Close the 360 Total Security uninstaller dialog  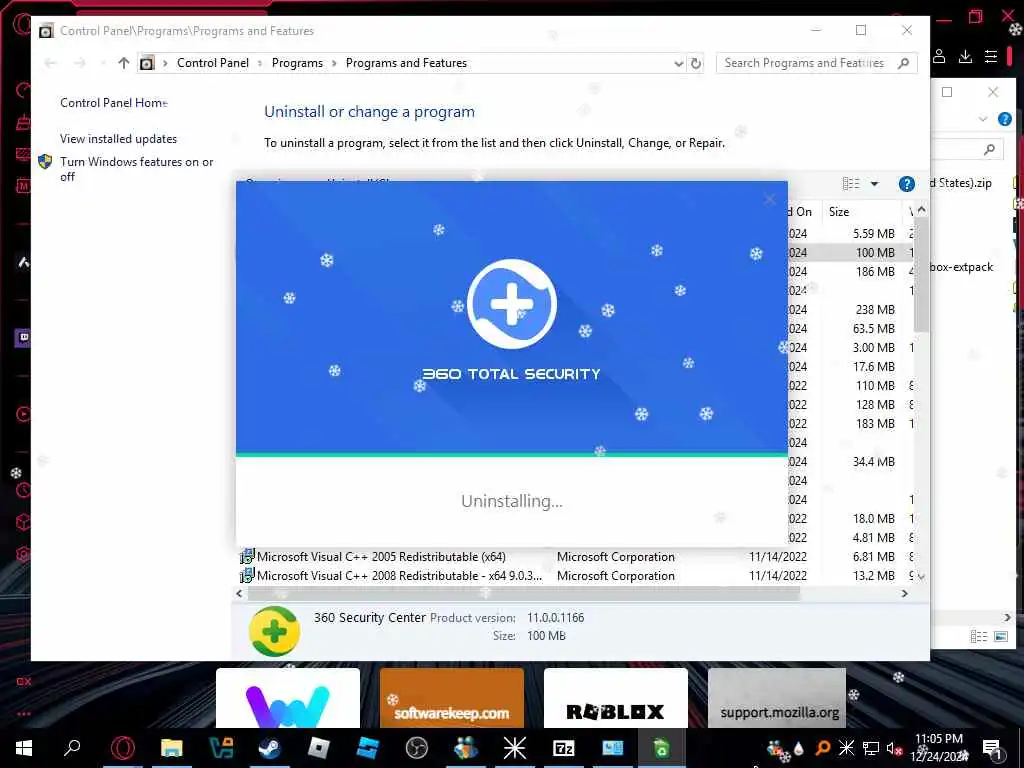click(770, 199)
